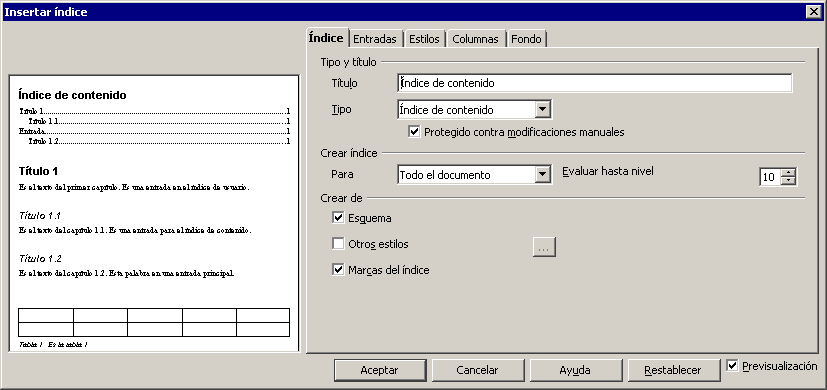The height and width of the screenshot is (390, 827).
Task: Click the preview heading 'Índice de contenido'
Action: coord(72,95)
